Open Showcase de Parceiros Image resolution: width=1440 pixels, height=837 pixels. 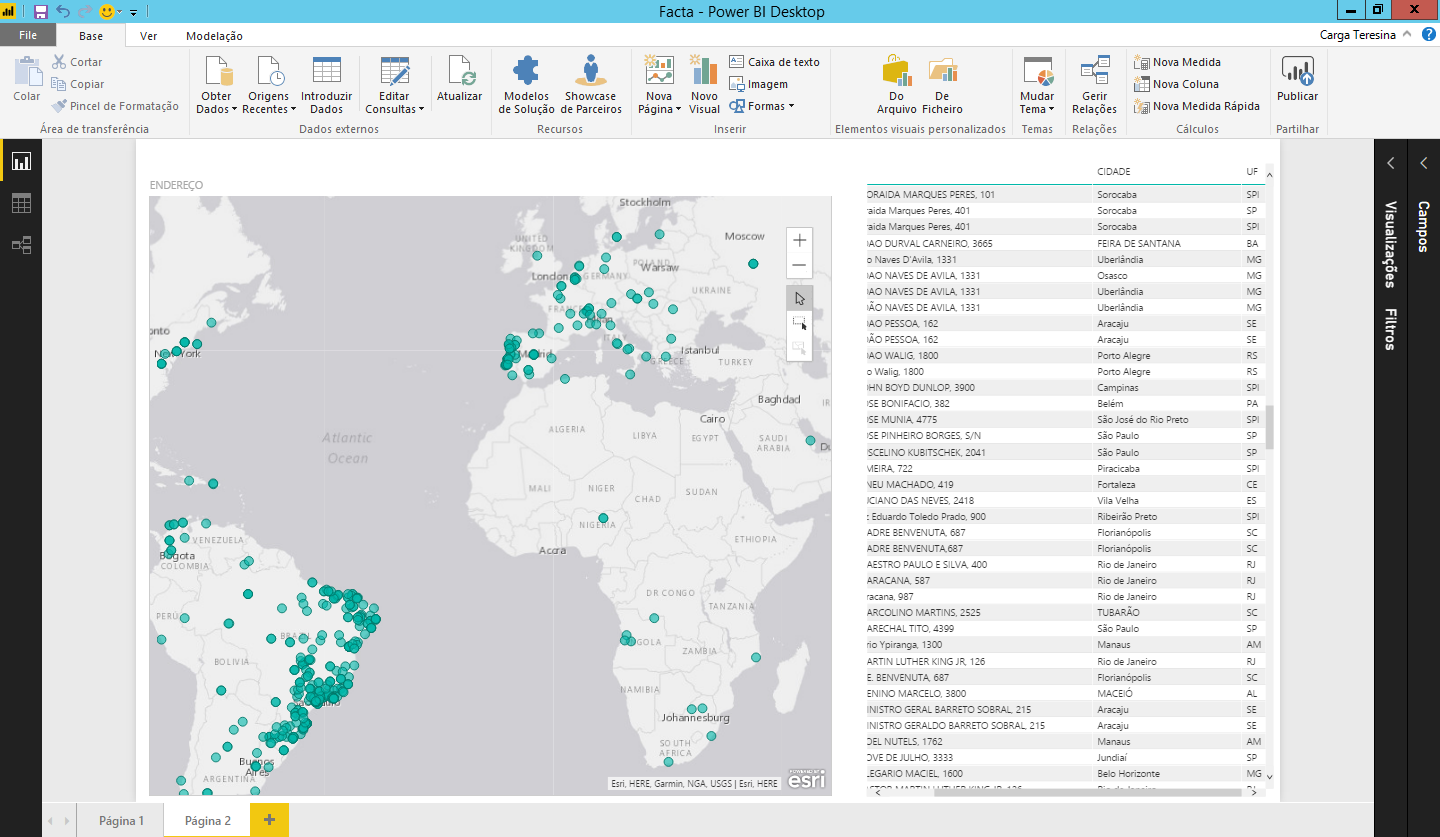tap(591, 86)
